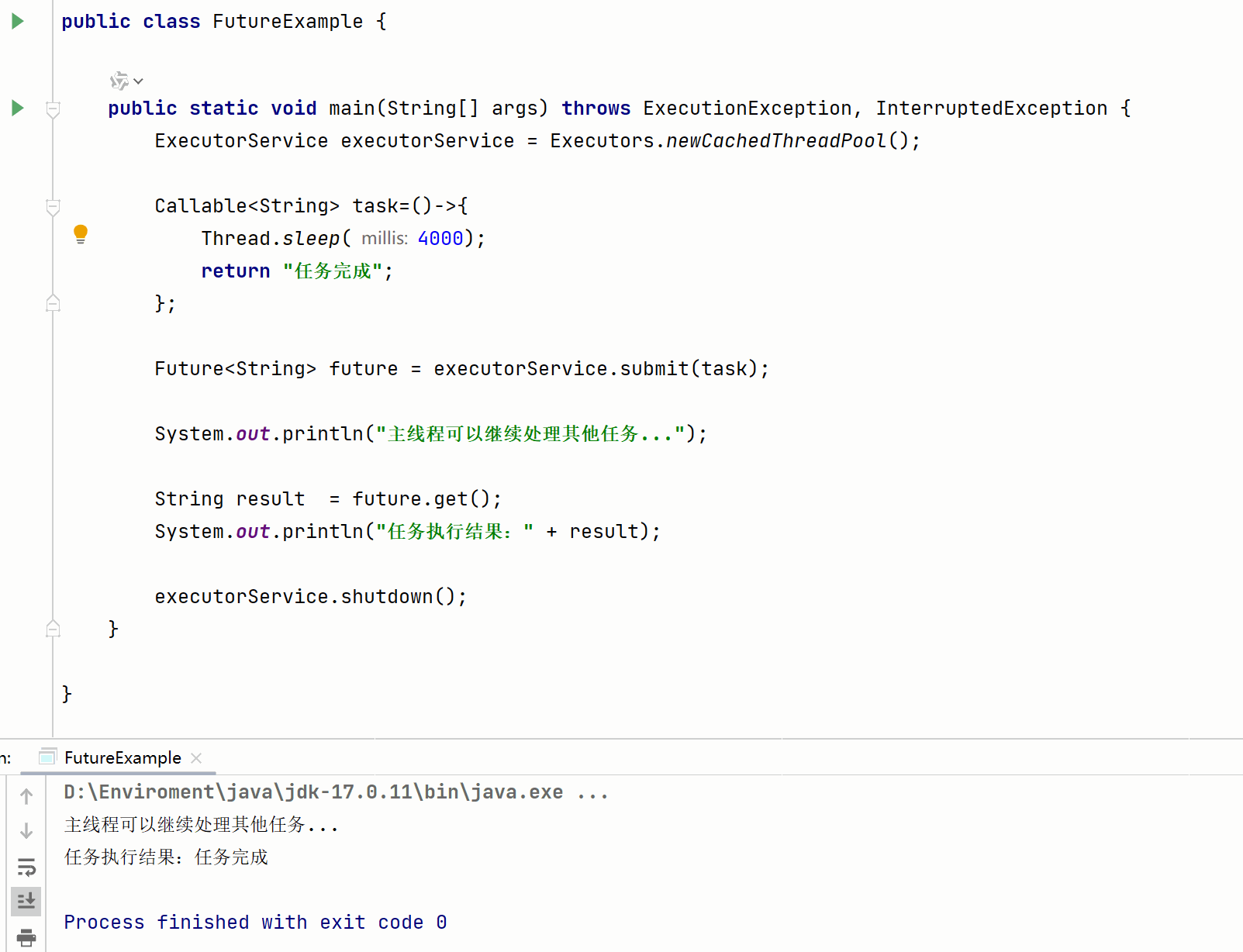Click 'Process finished with exit code 0' text
Screen dimensions: 1243x952
(x=255, y=923)
